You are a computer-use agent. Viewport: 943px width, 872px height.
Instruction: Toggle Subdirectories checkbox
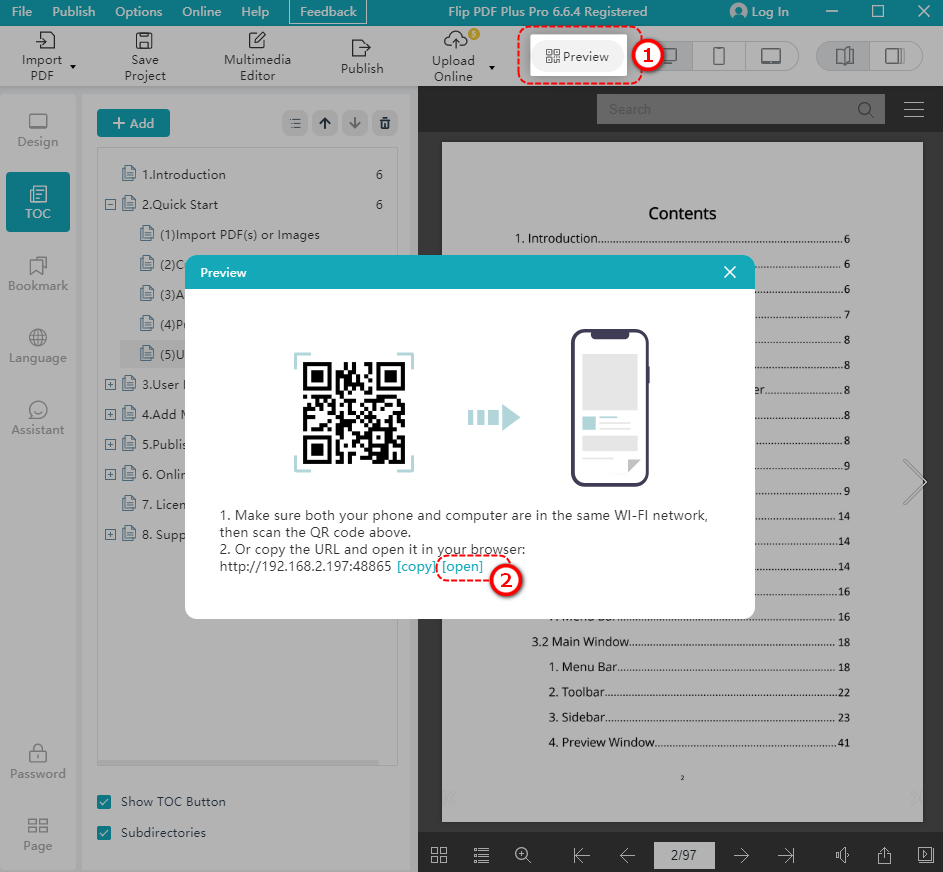[x=104, y=833]
